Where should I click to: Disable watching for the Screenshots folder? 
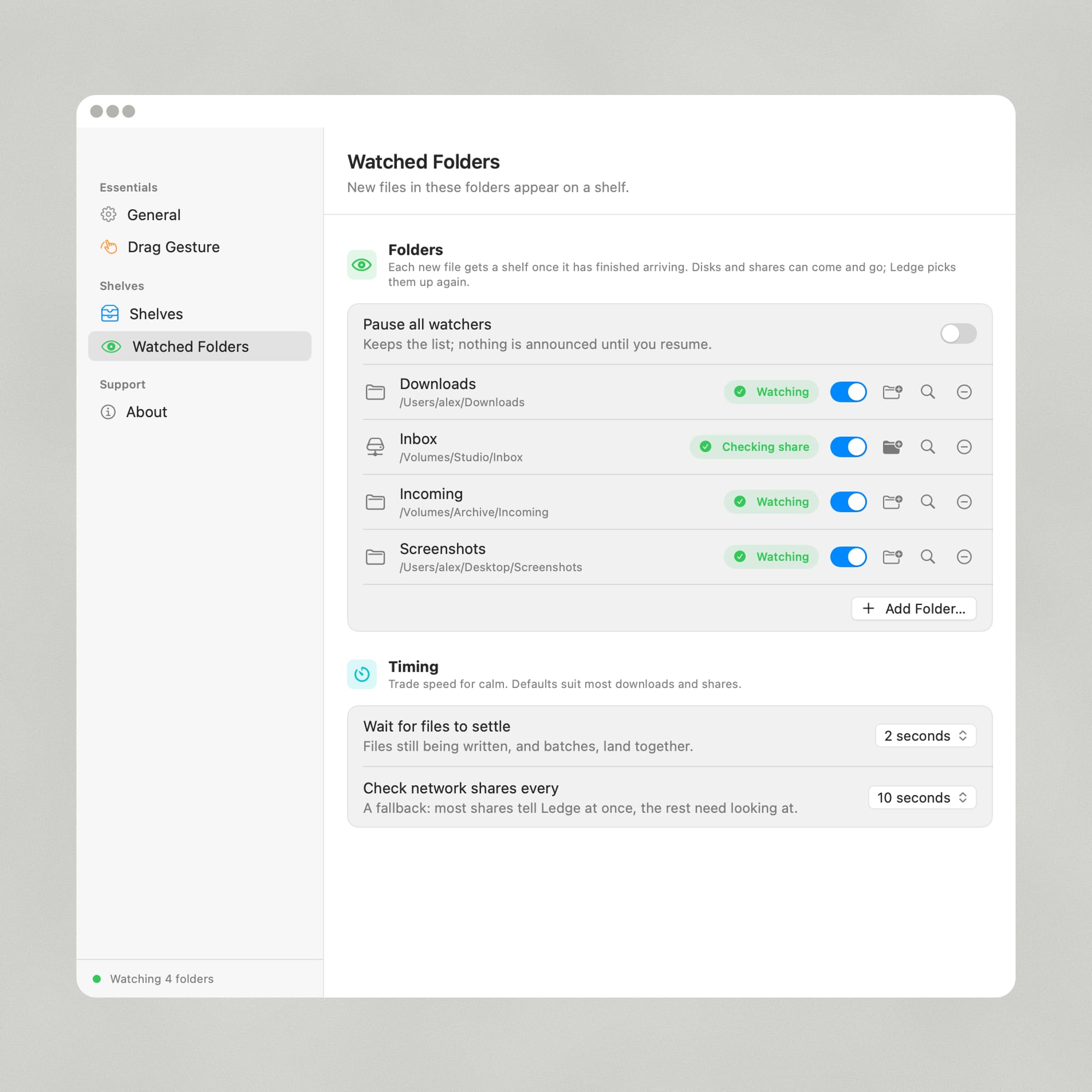(x=848, y=557)
